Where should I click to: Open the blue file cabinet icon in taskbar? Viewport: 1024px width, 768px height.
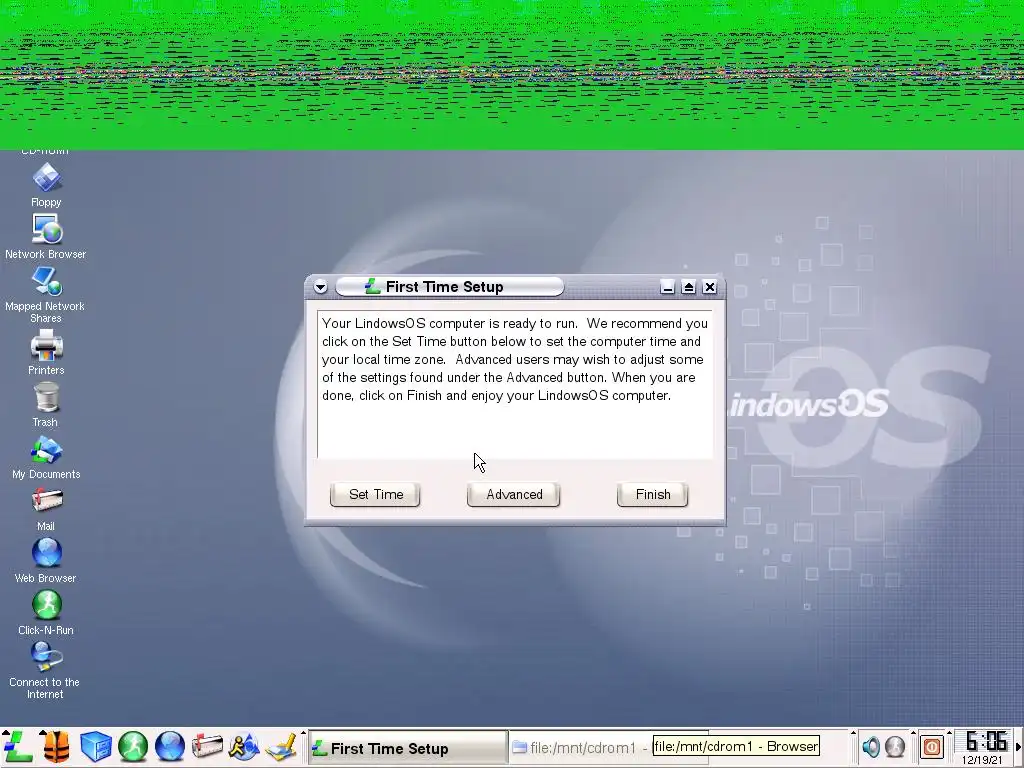click(x=95, y=746)
